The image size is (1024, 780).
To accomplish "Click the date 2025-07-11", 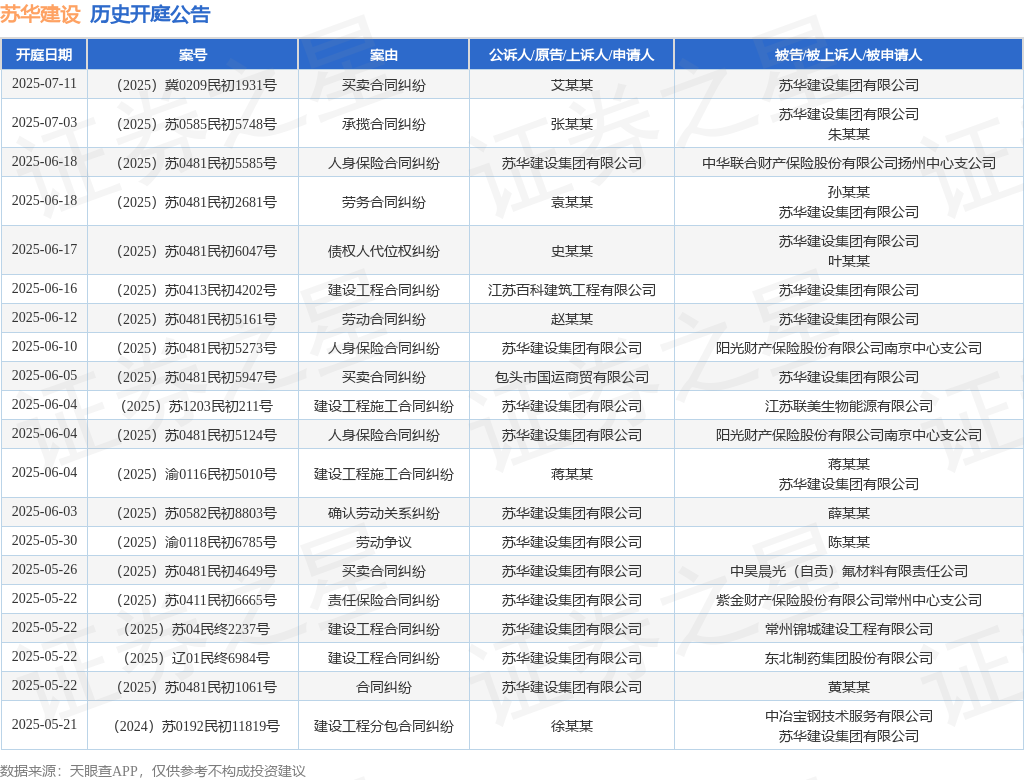I will point(44,84).
